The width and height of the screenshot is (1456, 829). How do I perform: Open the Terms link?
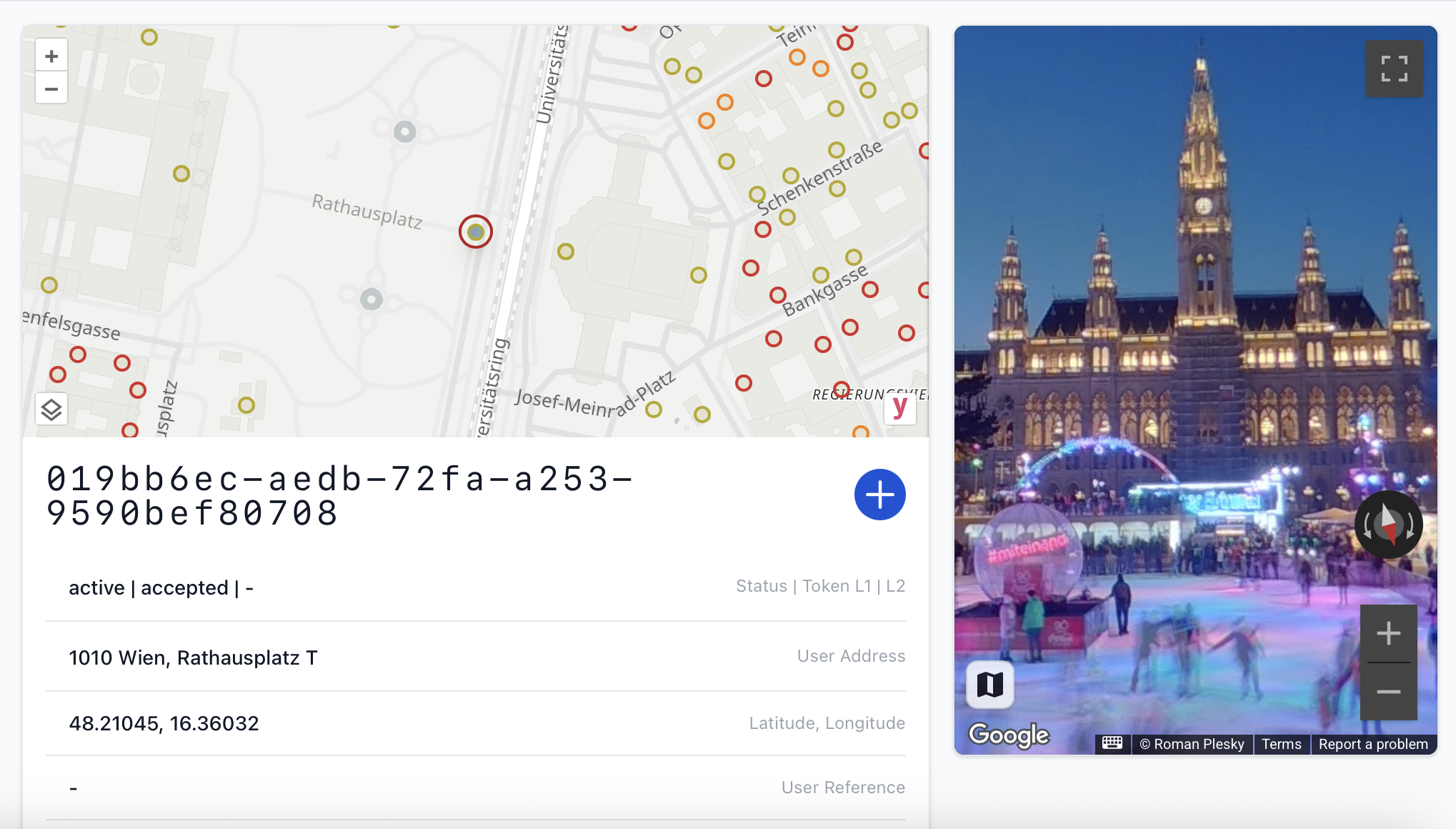(1281, 744)
